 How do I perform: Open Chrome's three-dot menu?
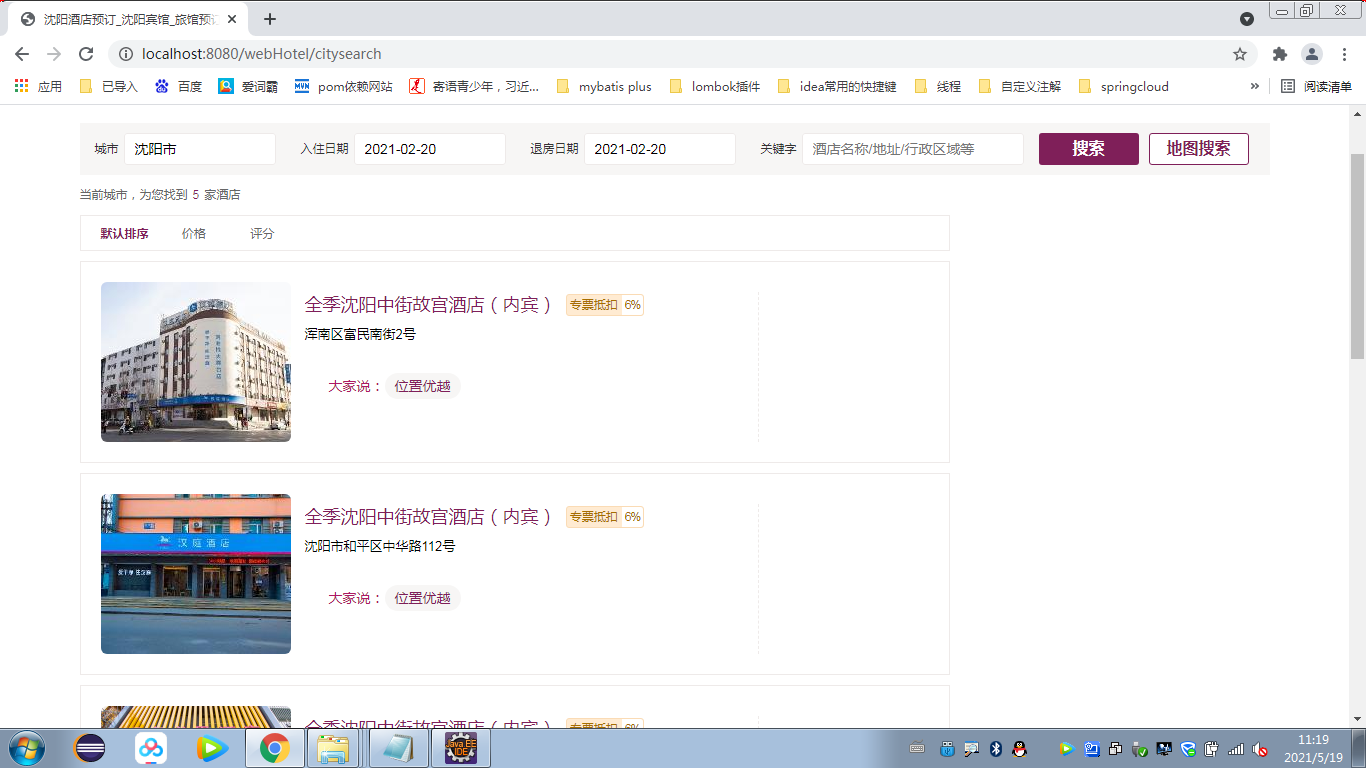pyautogui.click(x=1345, y=54)
